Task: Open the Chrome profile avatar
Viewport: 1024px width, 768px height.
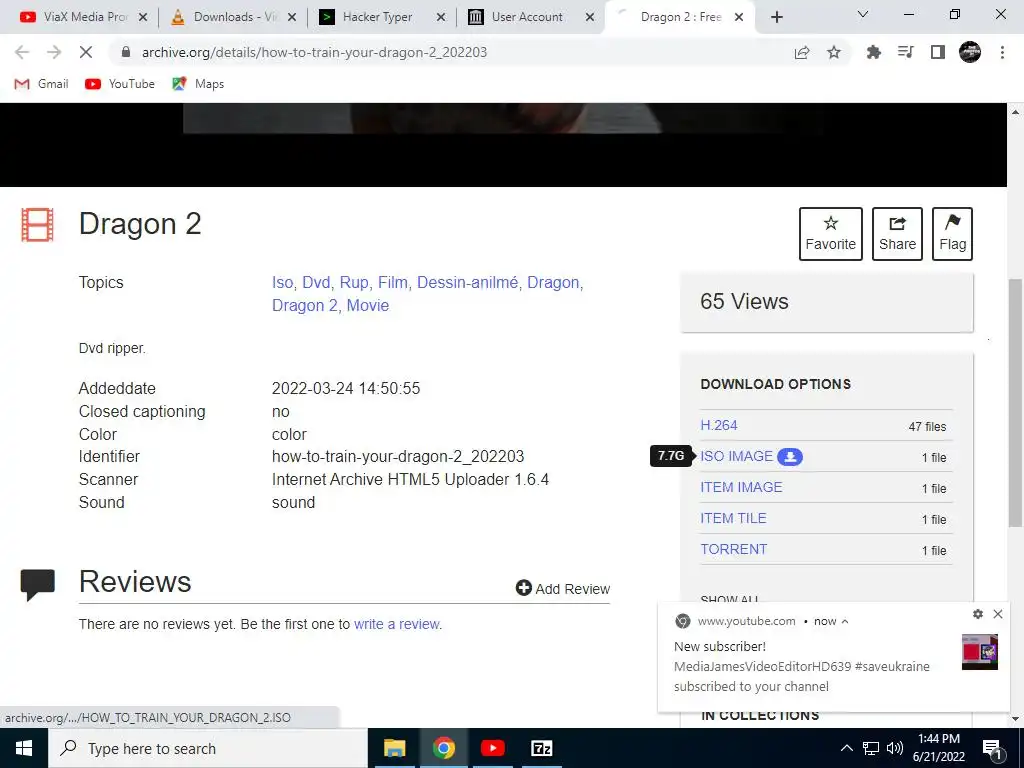Action: [x=970, y=52]
